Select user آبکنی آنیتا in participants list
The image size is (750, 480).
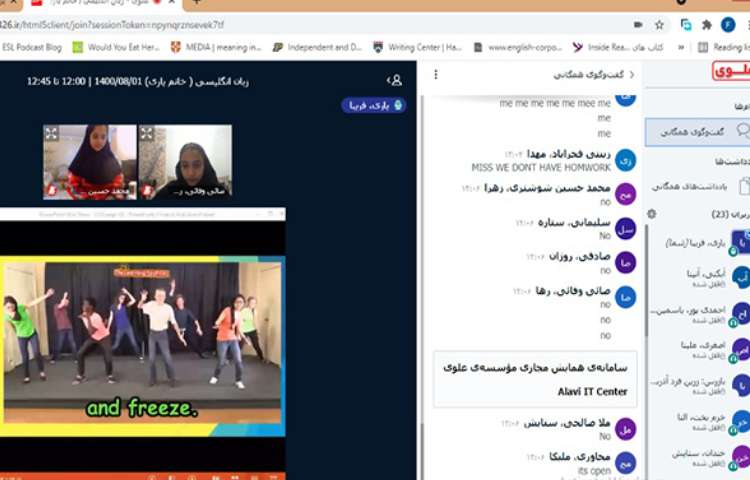coord(700,278)
